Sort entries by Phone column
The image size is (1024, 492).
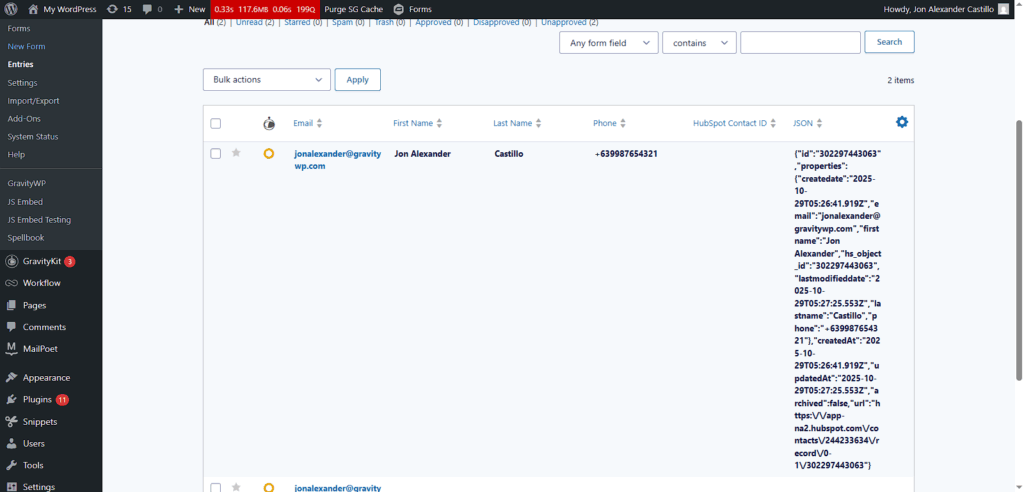[x=609, y=123]
